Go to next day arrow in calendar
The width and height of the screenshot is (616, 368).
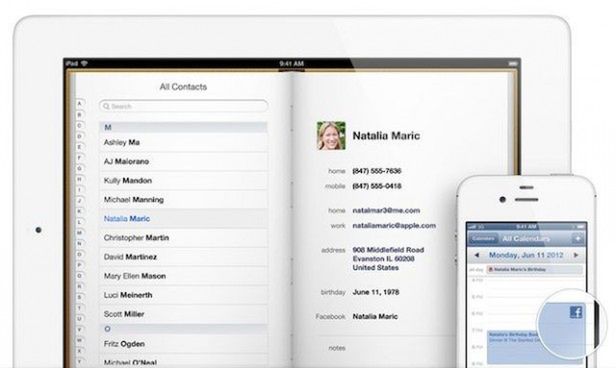pos(576,255)
